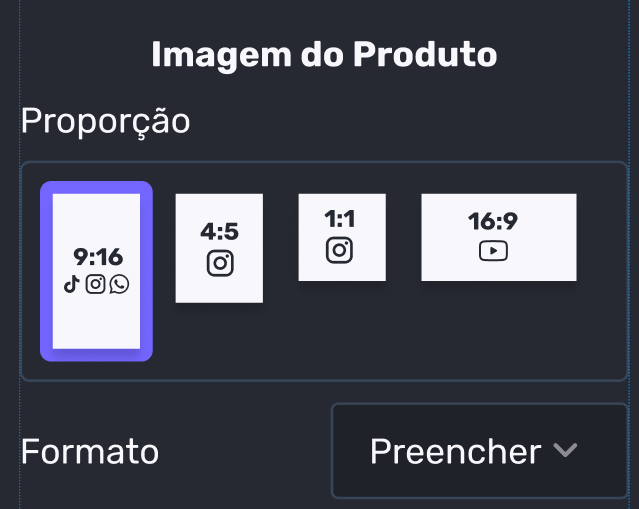
Task: Click the WhatsApp icon in the 9:16 card
Action: (x=119, y=284)
